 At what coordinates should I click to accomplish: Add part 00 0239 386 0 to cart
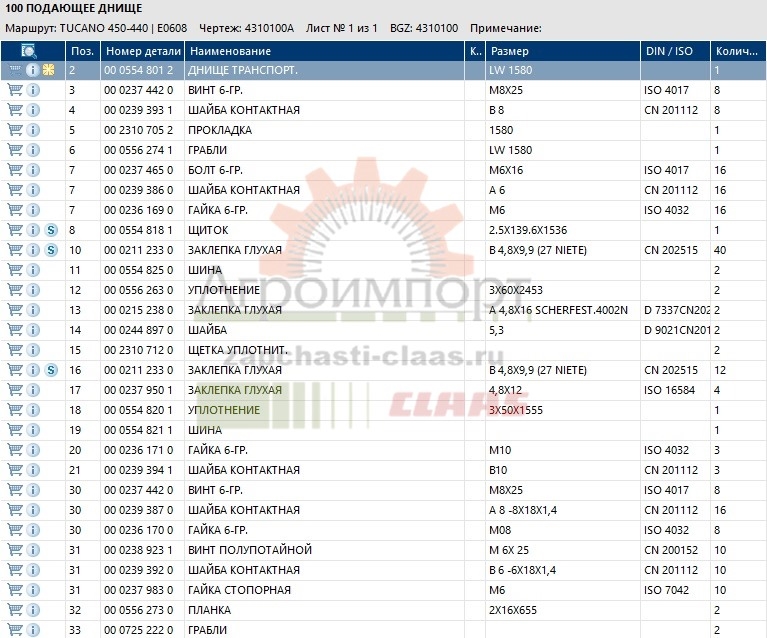(15, 190)
